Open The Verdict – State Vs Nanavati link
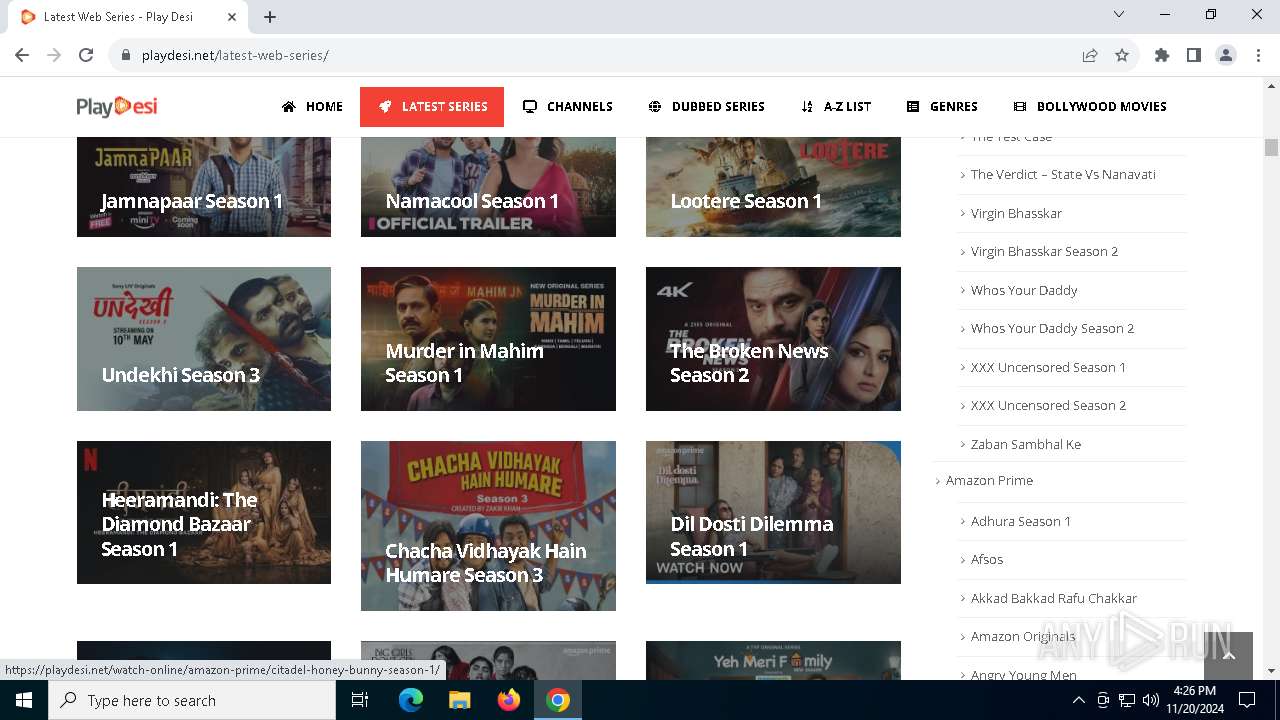Screen dimensions: 1280x720 [x=1063, y=174]
